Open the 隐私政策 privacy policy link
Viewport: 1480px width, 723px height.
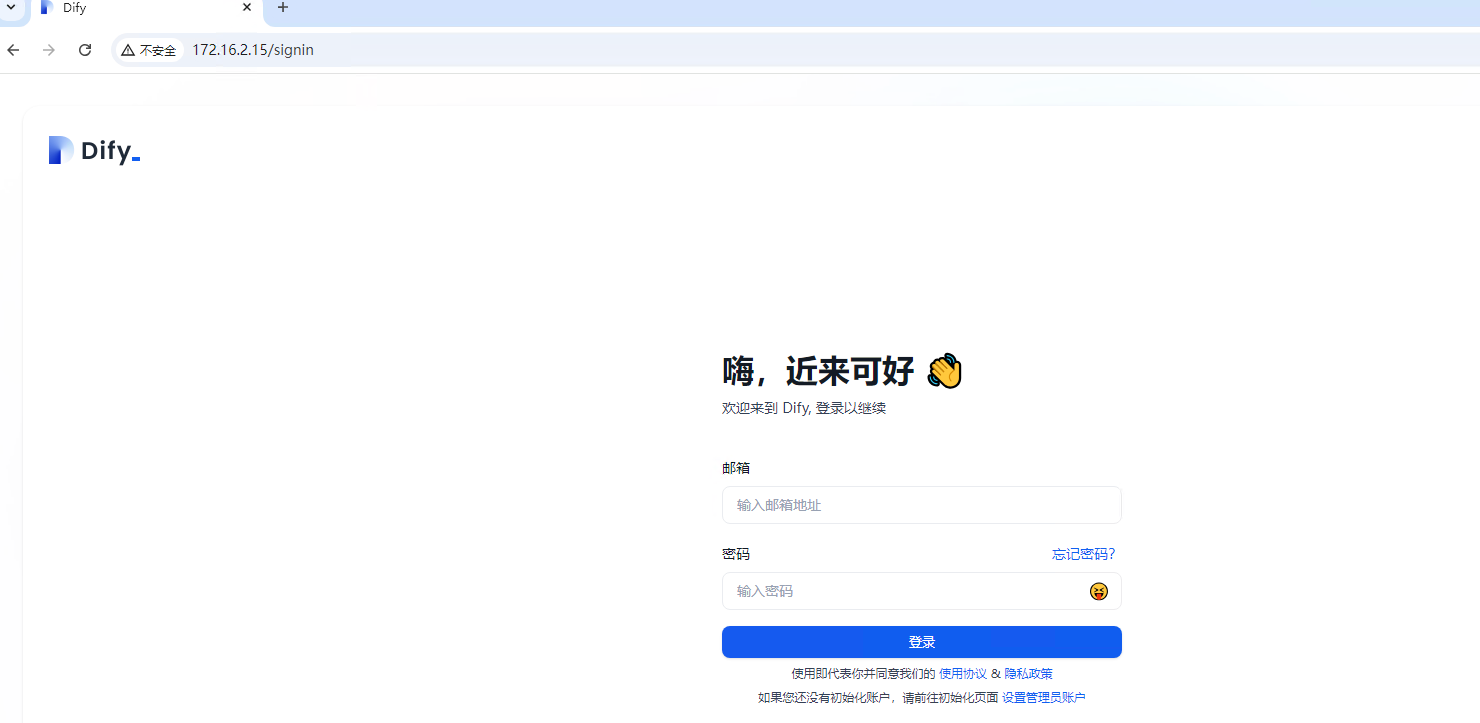pos(1028,674)
